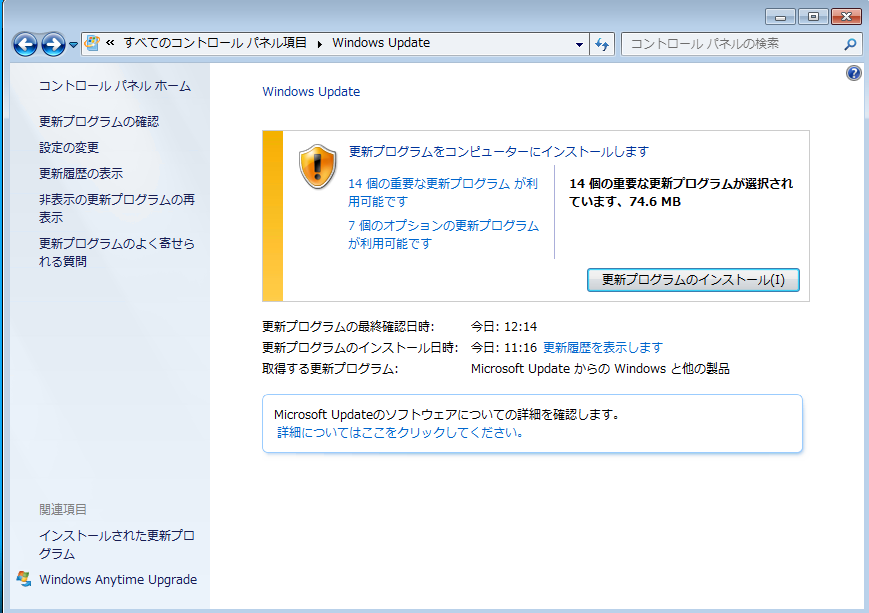Close the Windows Update window
The width and height of the screenshot is (869, 613).
tap(846, 17)
